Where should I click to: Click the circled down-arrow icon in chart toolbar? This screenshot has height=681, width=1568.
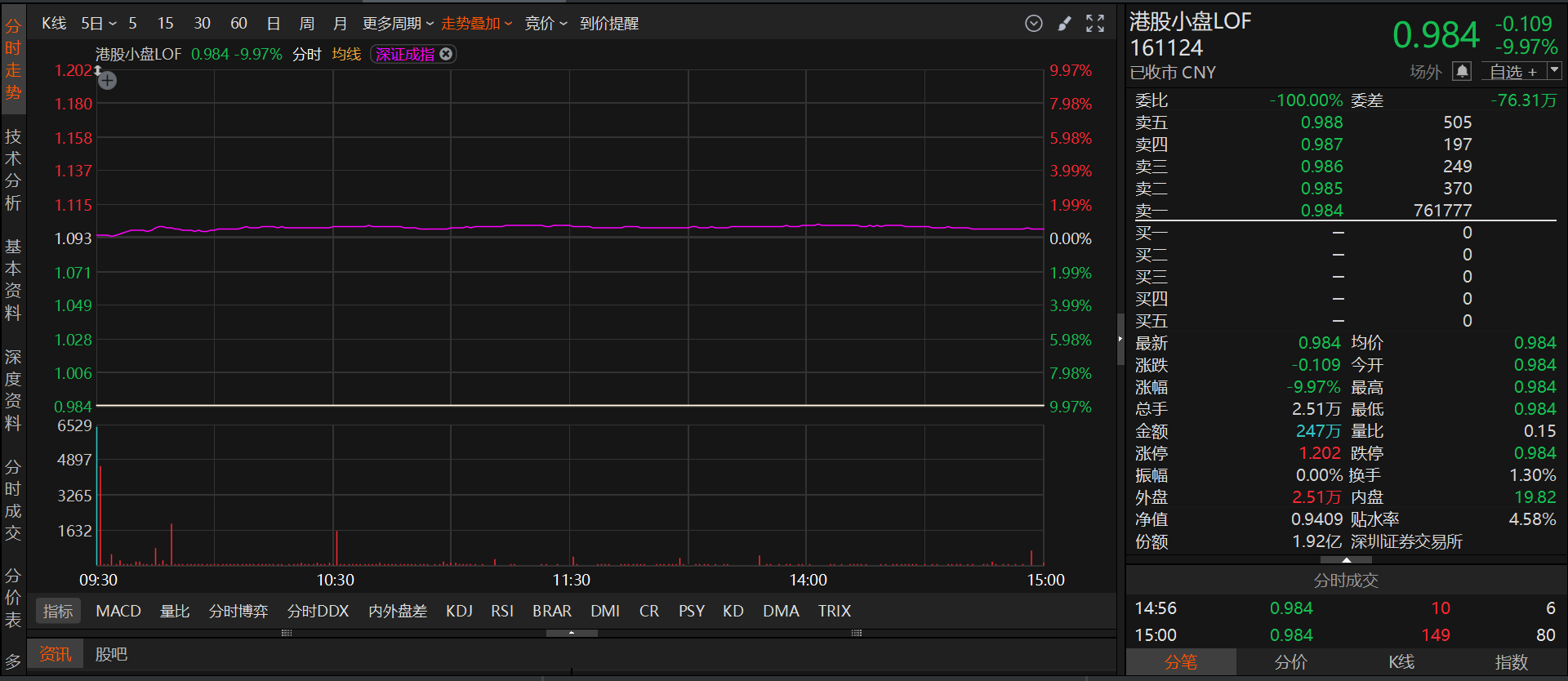(x=1034, y=24)
